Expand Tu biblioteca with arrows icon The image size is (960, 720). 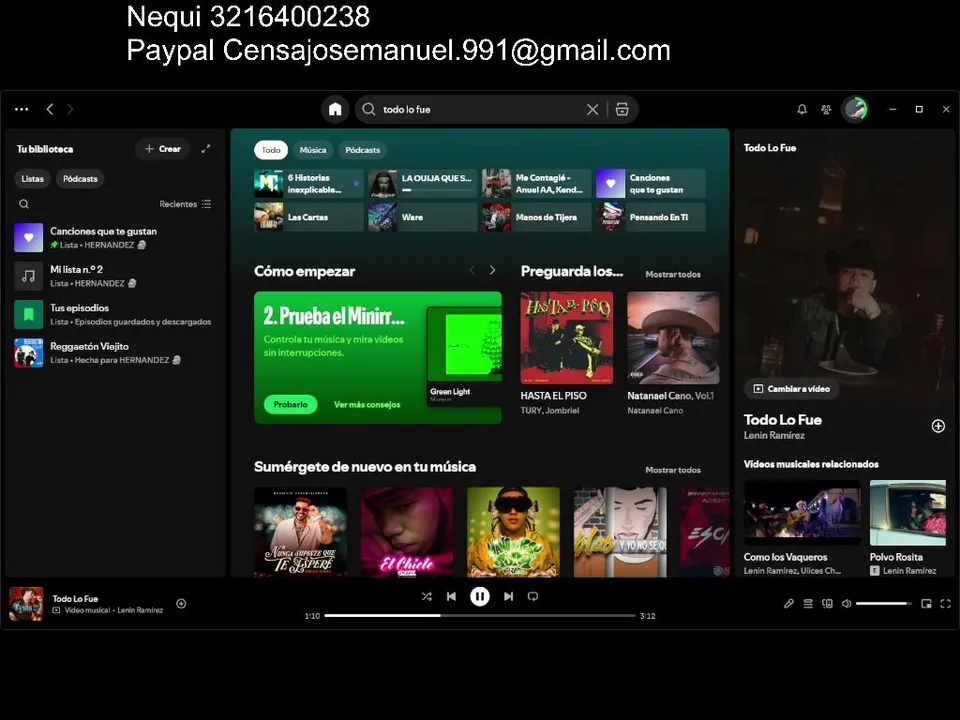206,149
